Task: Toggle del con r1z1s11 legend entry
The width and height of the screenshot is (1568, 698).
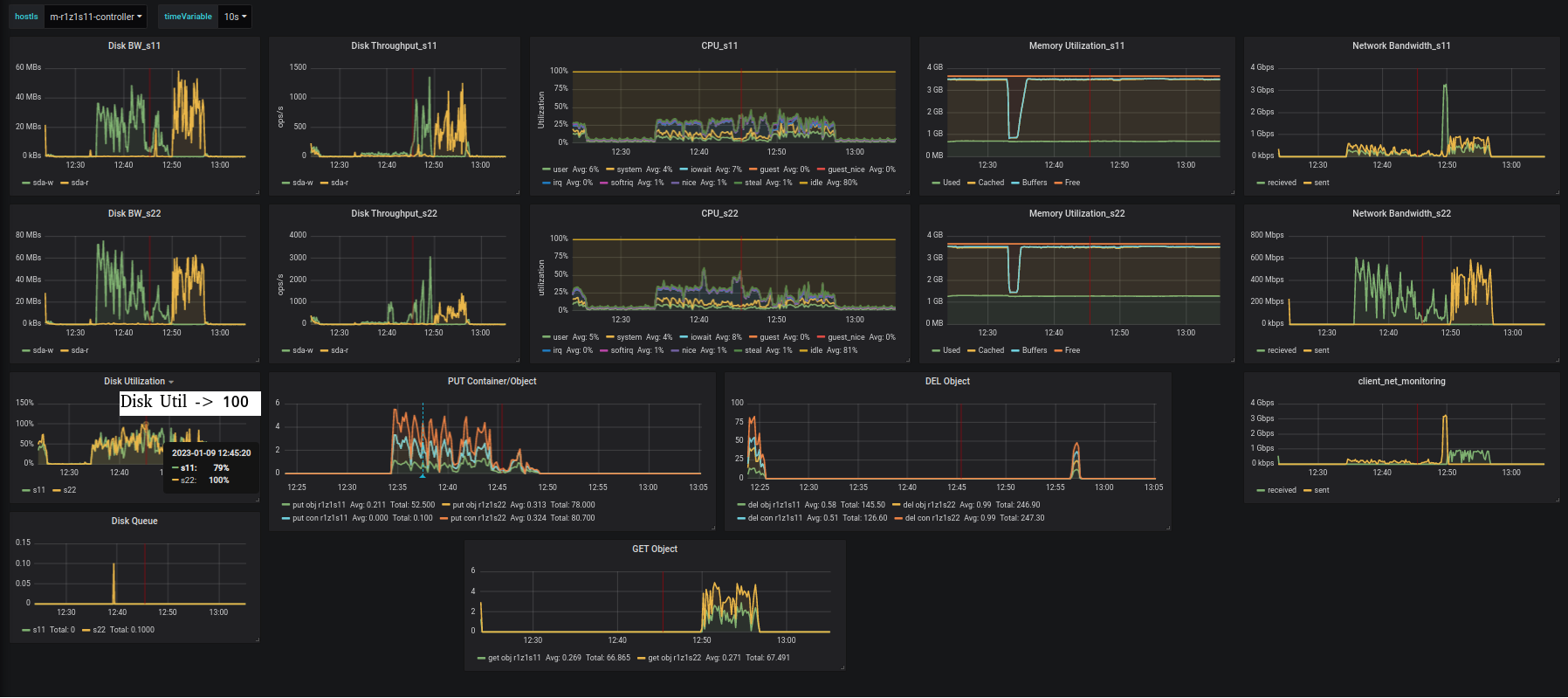Action: click(x=775, y=518)
